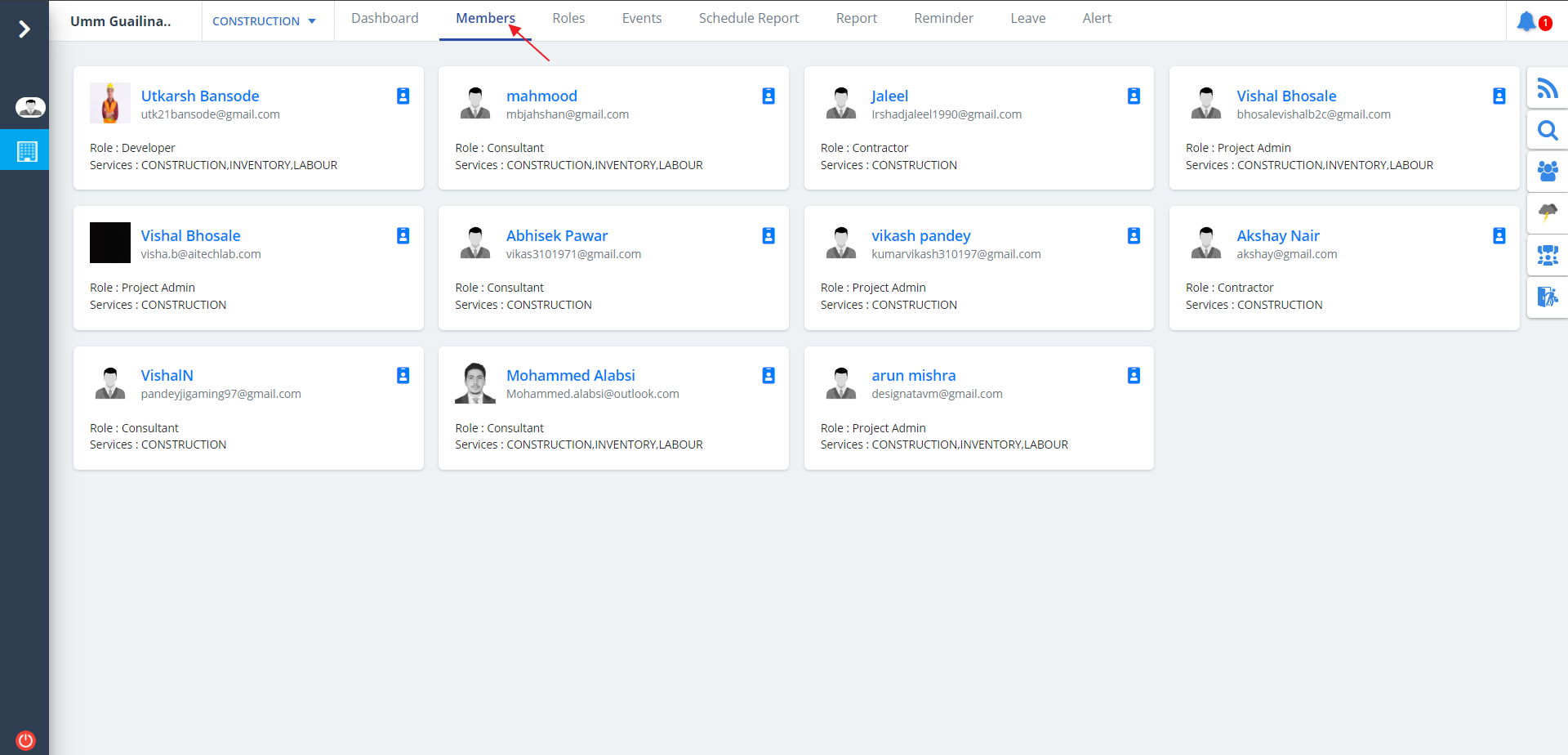Open the contact card icon for Utkarsh Bansode
Image resolution: width=1568 pixels, height=755 pixels.
(x=403, y=96)
